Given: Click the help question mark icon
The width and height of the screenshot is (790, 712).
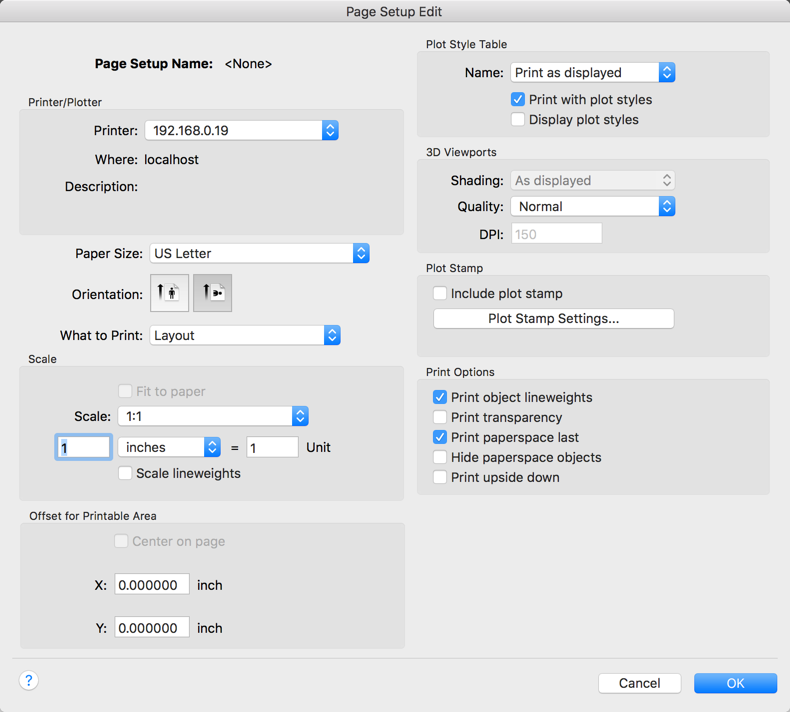Looking at the screenshot, I should tap(29, 681).
